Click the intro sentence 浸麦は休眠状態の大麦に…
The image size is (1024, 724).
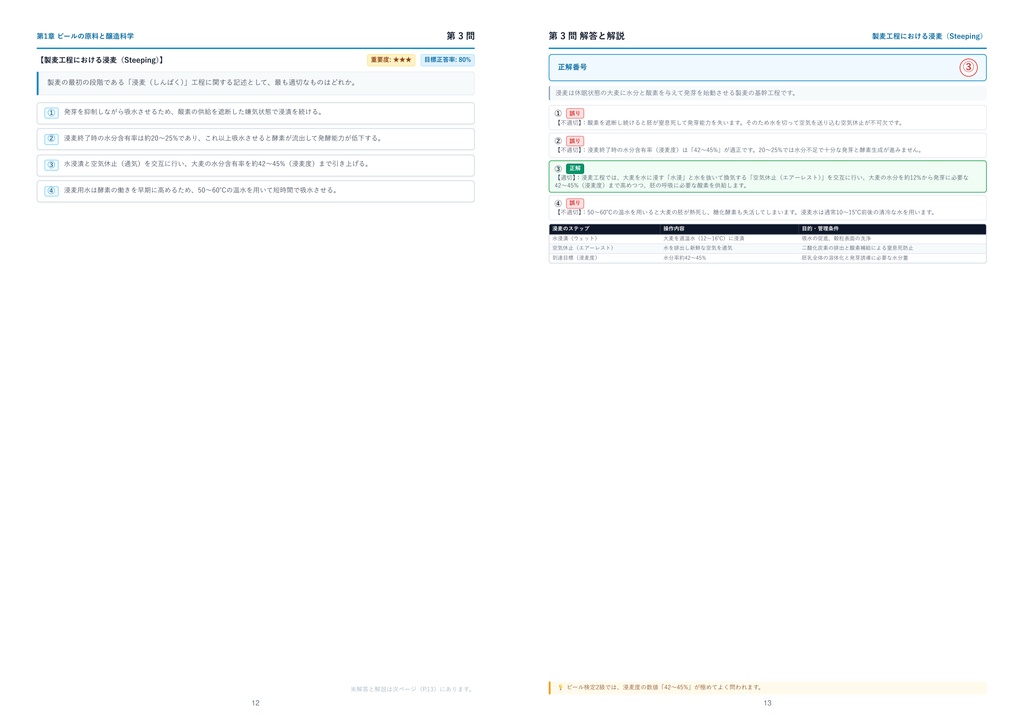pyautogui.click(x=676, y=93)
